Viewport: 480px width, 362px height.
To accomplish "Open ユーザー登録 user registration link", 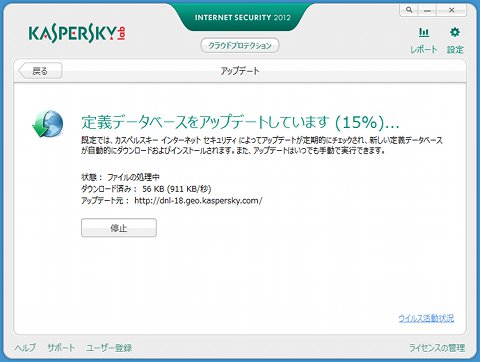I will click(x=109, y=348).
